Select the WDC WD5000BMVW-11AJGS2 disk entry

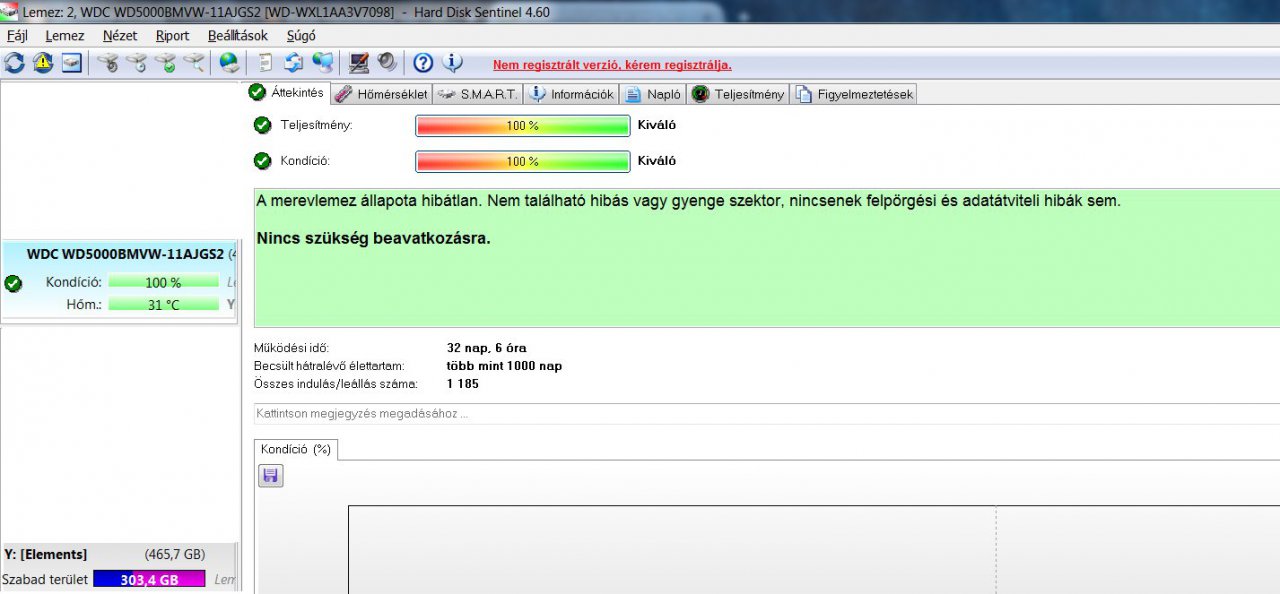point(119,283)
